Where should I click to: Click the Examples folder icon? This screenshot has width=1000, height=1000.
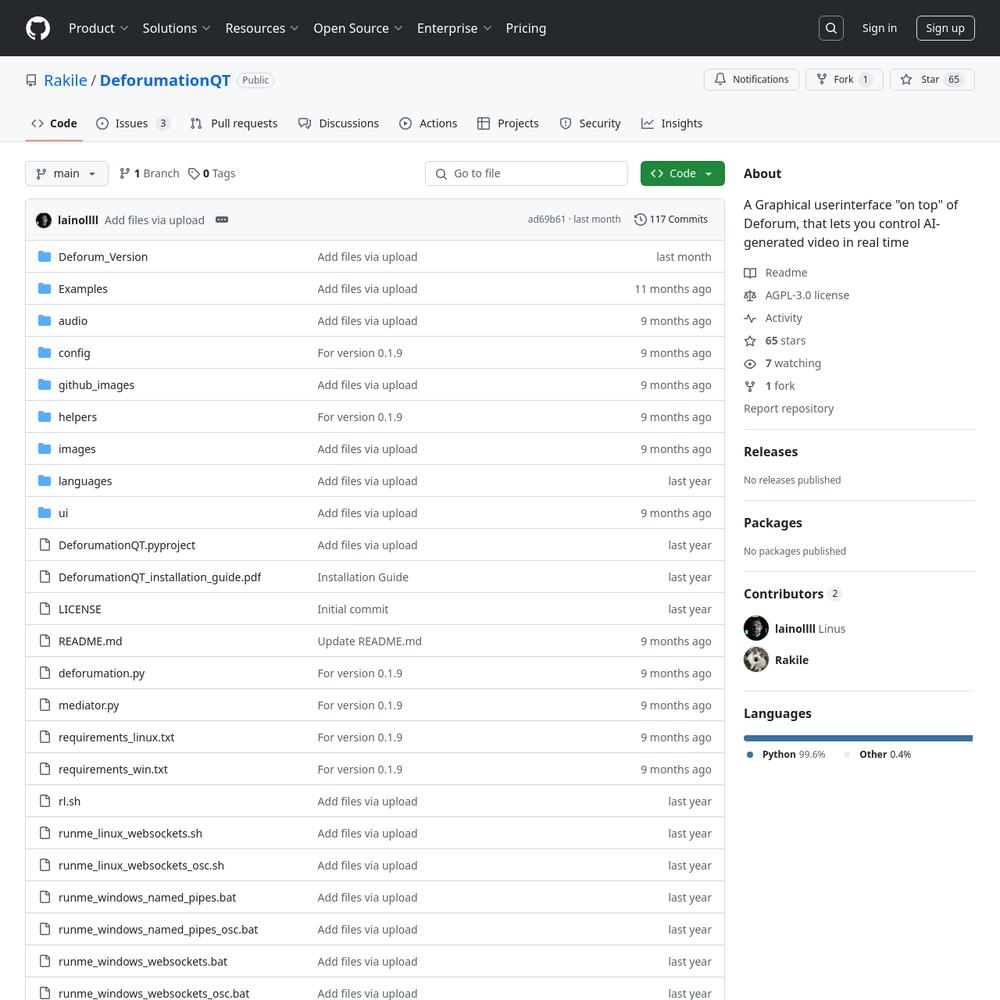tap(44, 288)
